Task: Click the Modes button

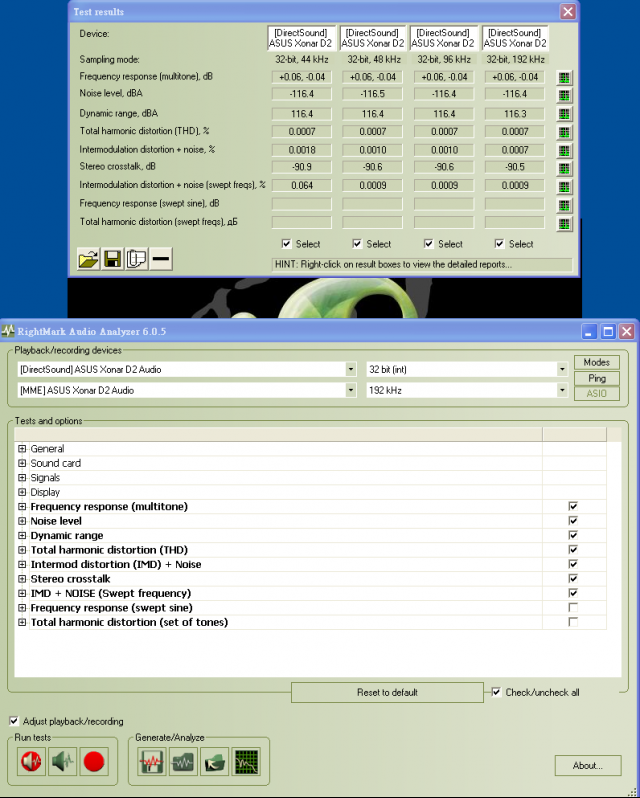Action: click(597, 362)
